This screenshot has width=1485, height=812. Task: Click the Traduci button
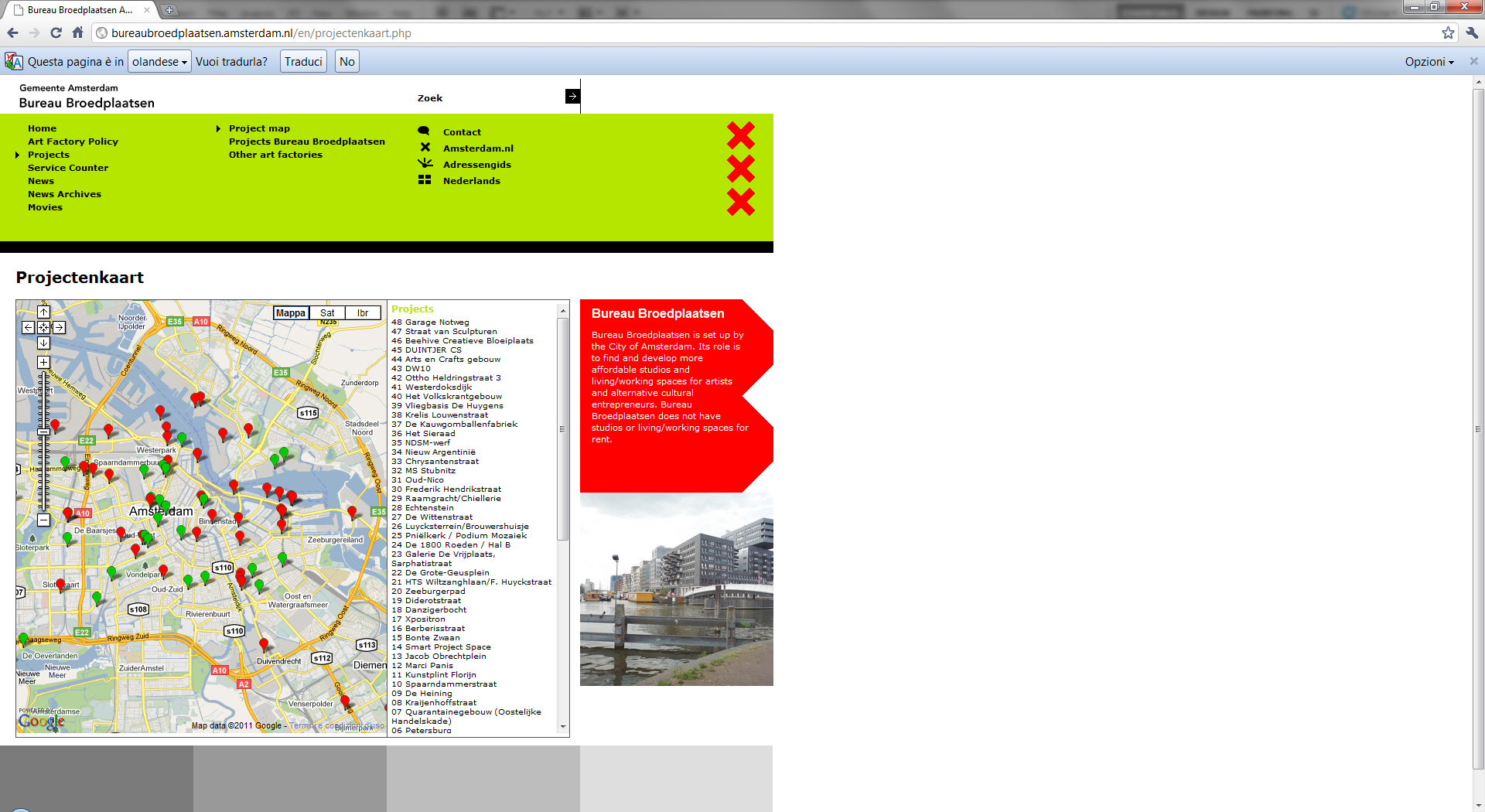click(x=303, y=62)
